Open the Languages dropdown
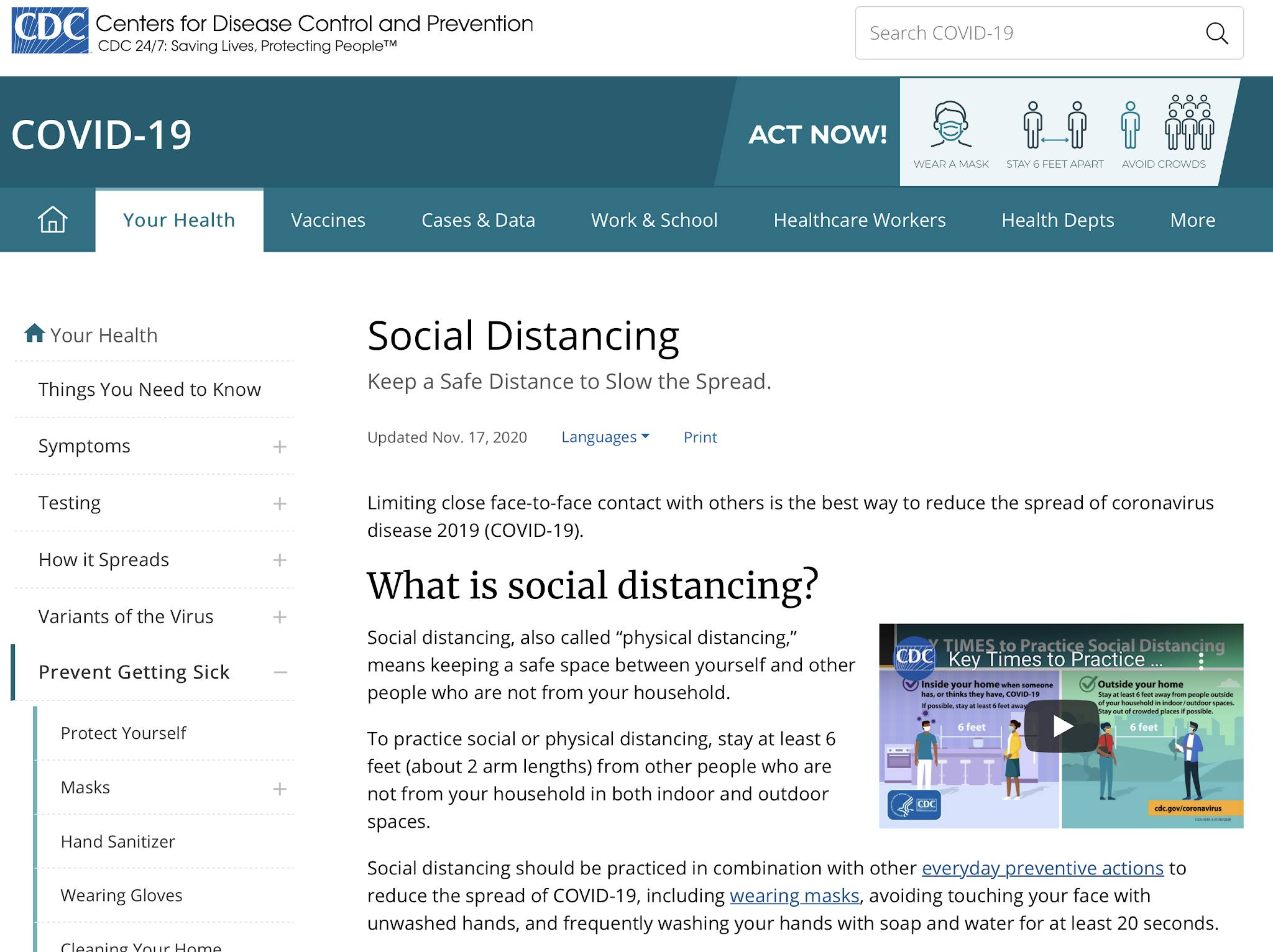 605,437
